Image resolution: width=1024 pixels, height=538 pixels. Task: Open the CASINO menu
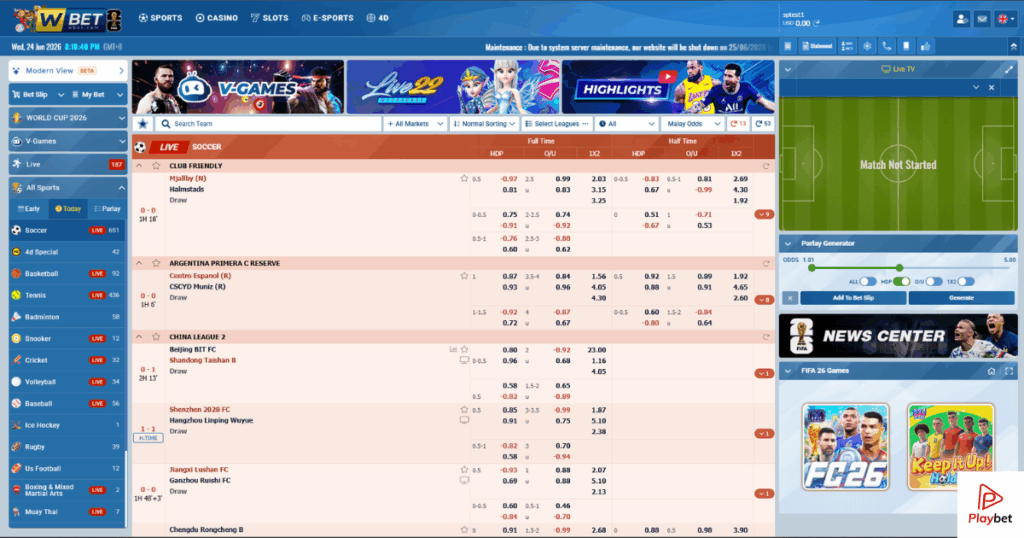pyautogui.click(x=217, y=18)
